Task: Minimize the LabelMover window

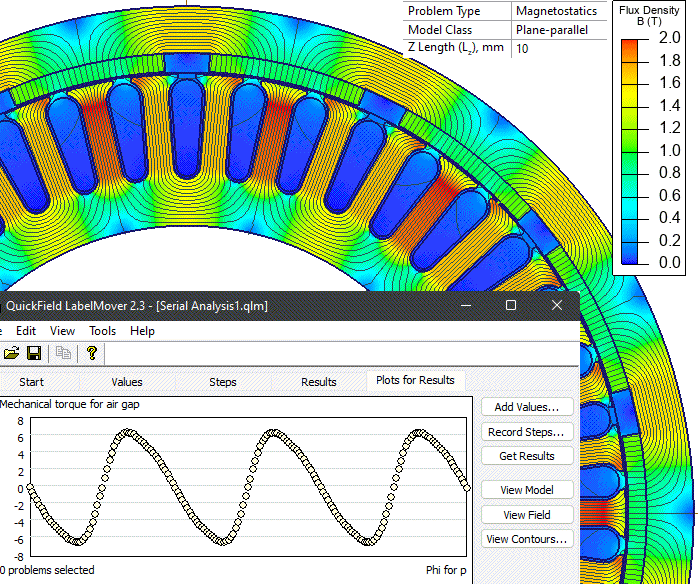Action: (x=466, y=305)
